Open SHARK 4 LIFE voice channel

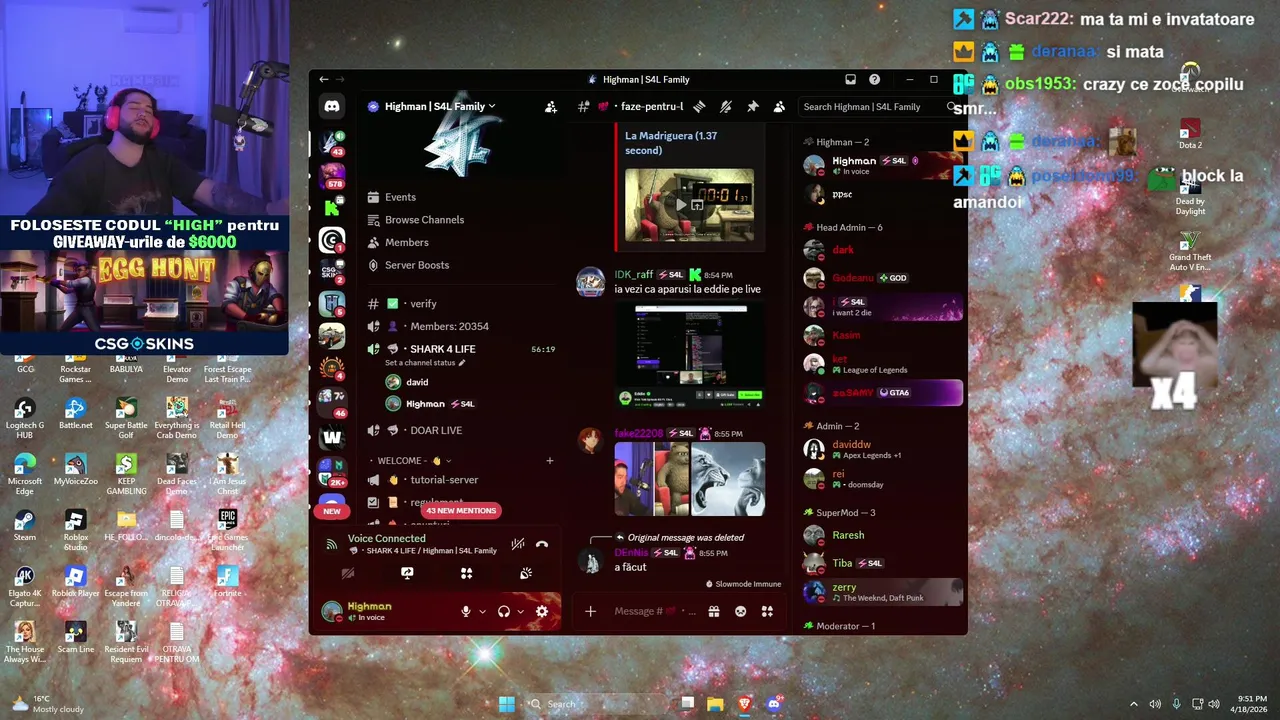pos(442,349)
